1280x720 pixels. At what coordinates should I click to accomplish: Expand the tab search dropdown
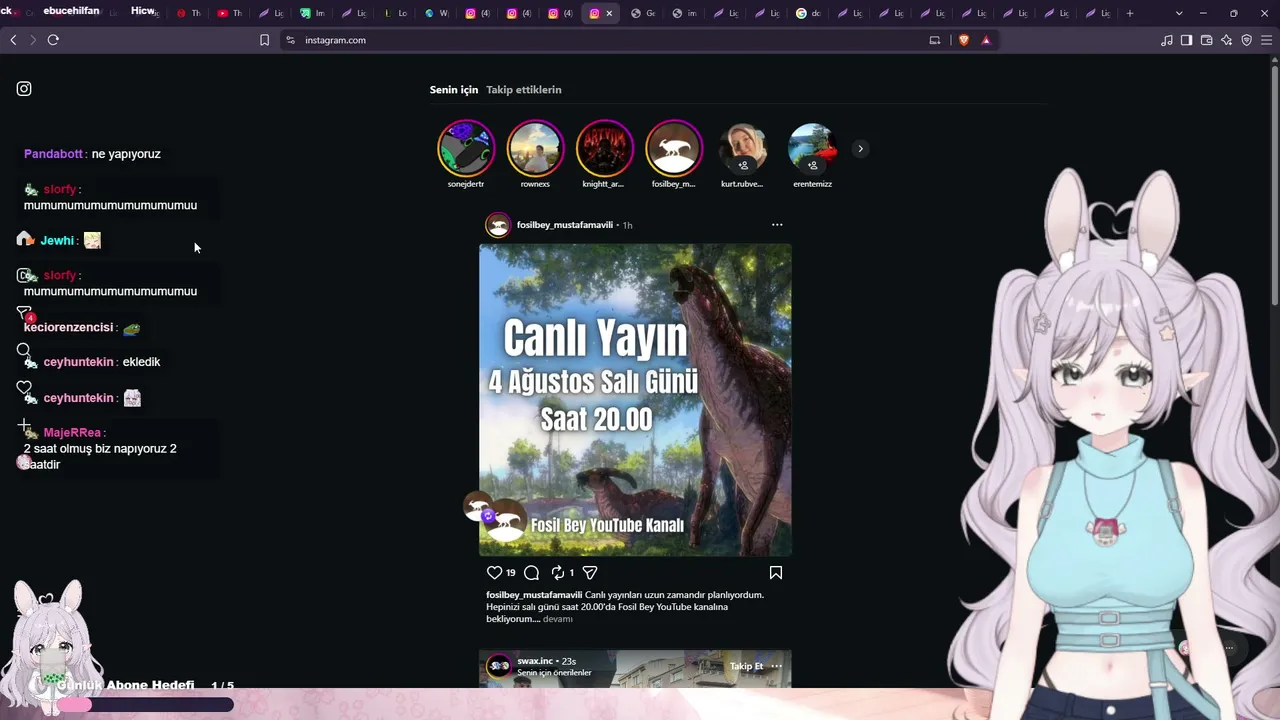pyautogui.click(x=1180, y=13)
